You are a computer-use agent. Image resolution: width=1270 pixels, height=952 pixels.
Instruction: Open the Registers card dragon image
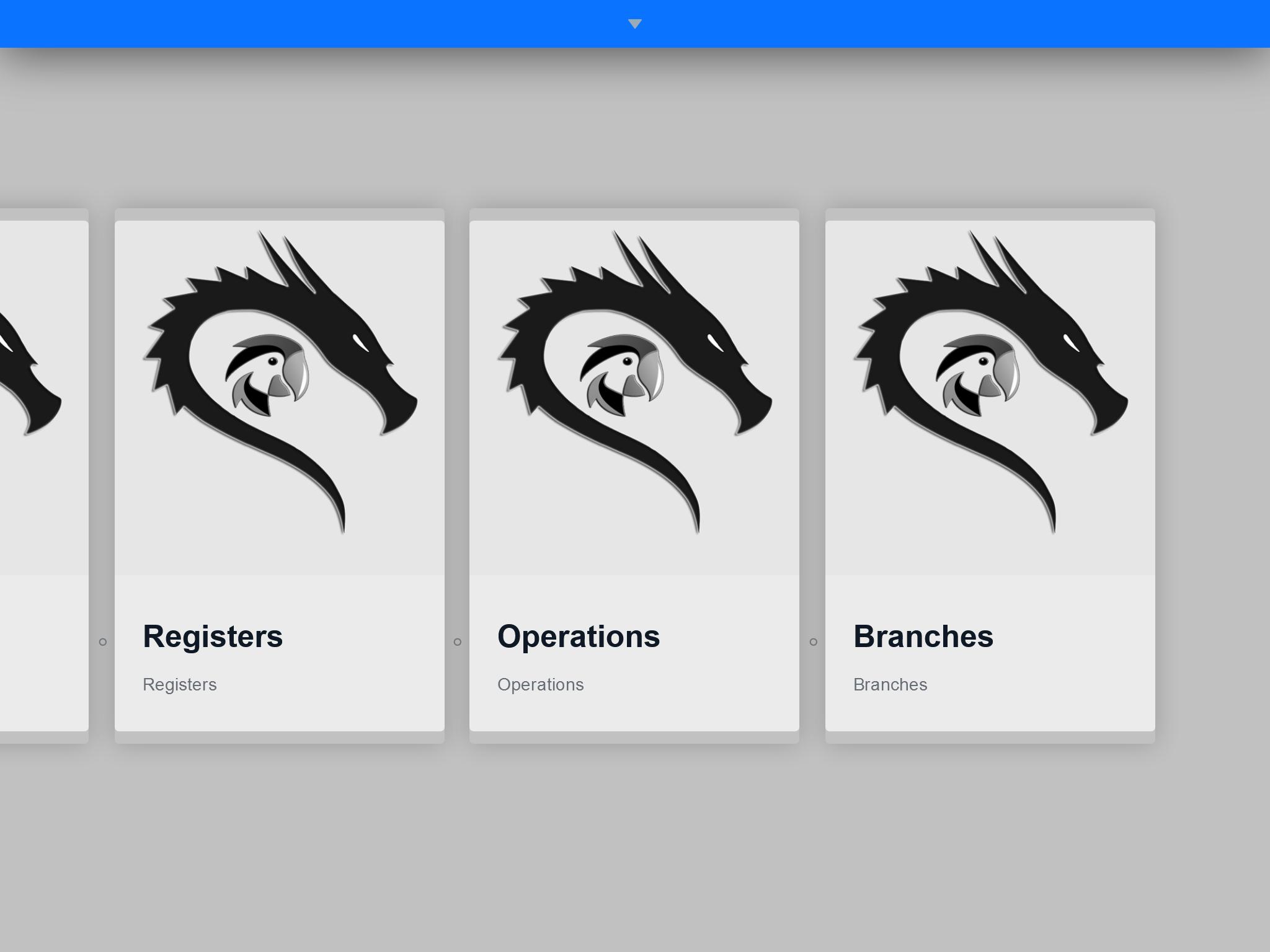(280, 398)
